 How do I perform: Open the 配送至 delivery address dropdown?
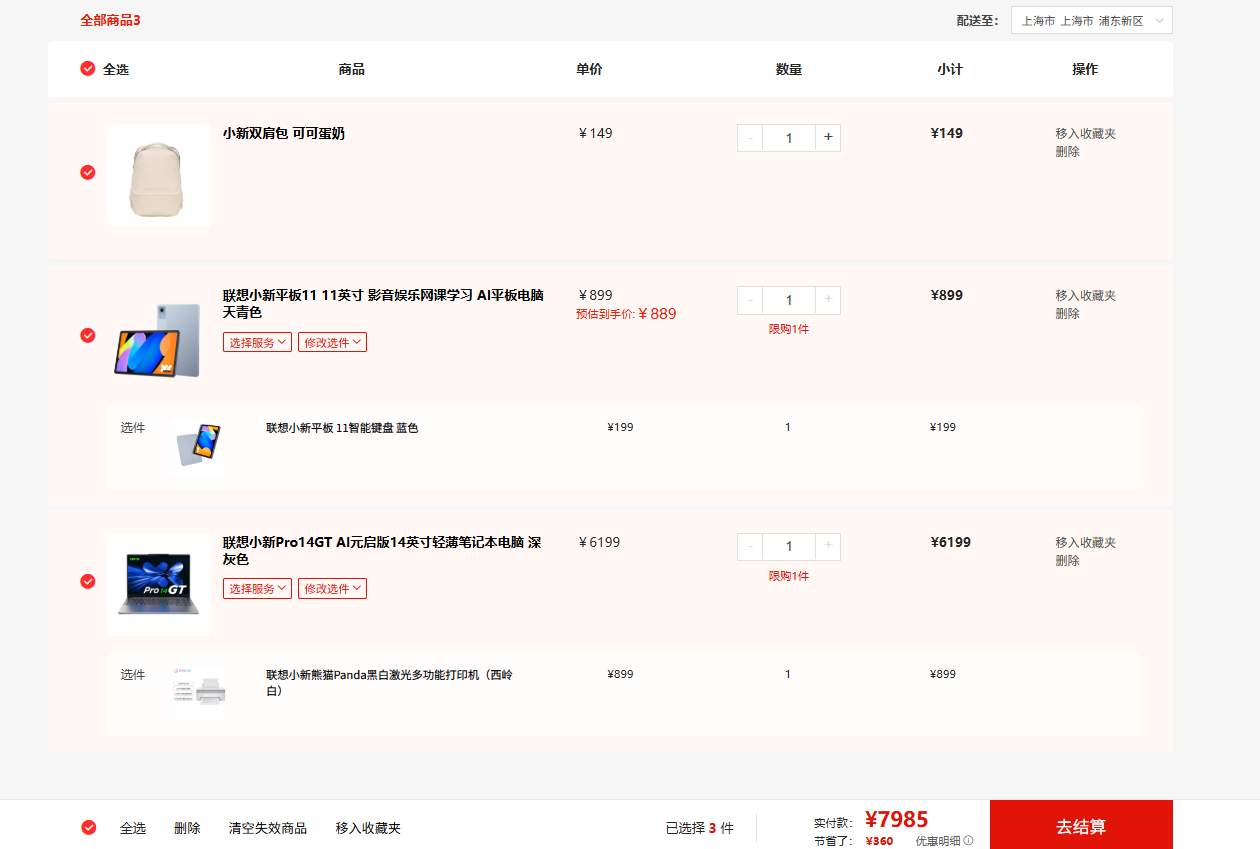click(x=1091, y=21)
